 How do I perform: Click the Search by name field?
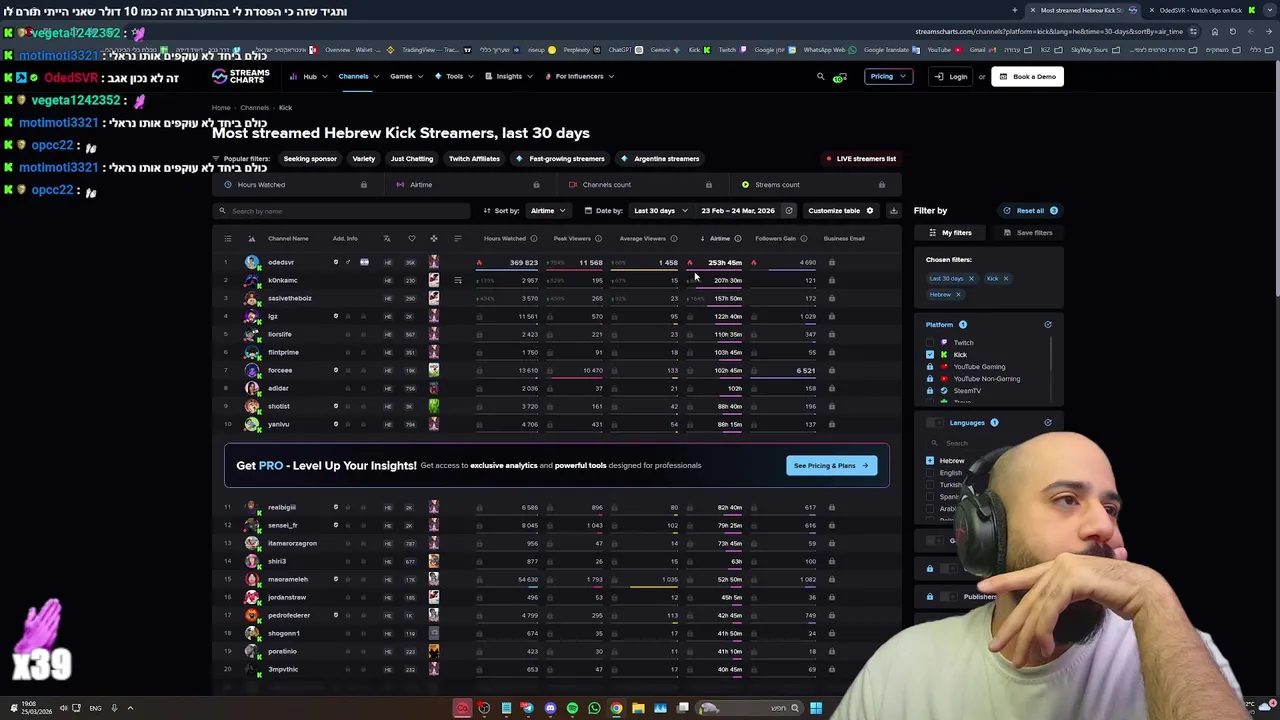coord(341,211)
